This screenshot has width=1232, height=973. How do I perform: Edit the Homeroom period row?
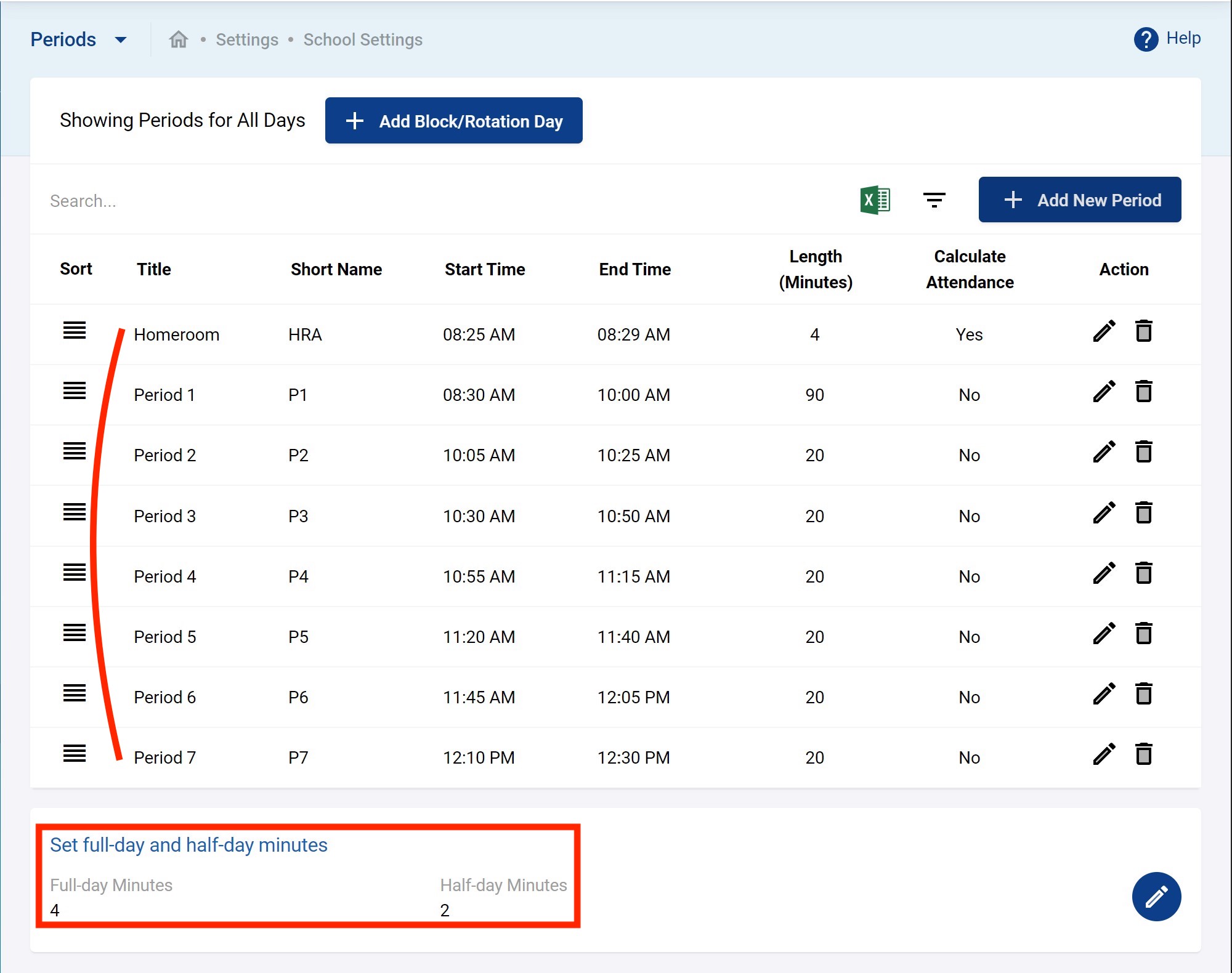(1104, 331)
